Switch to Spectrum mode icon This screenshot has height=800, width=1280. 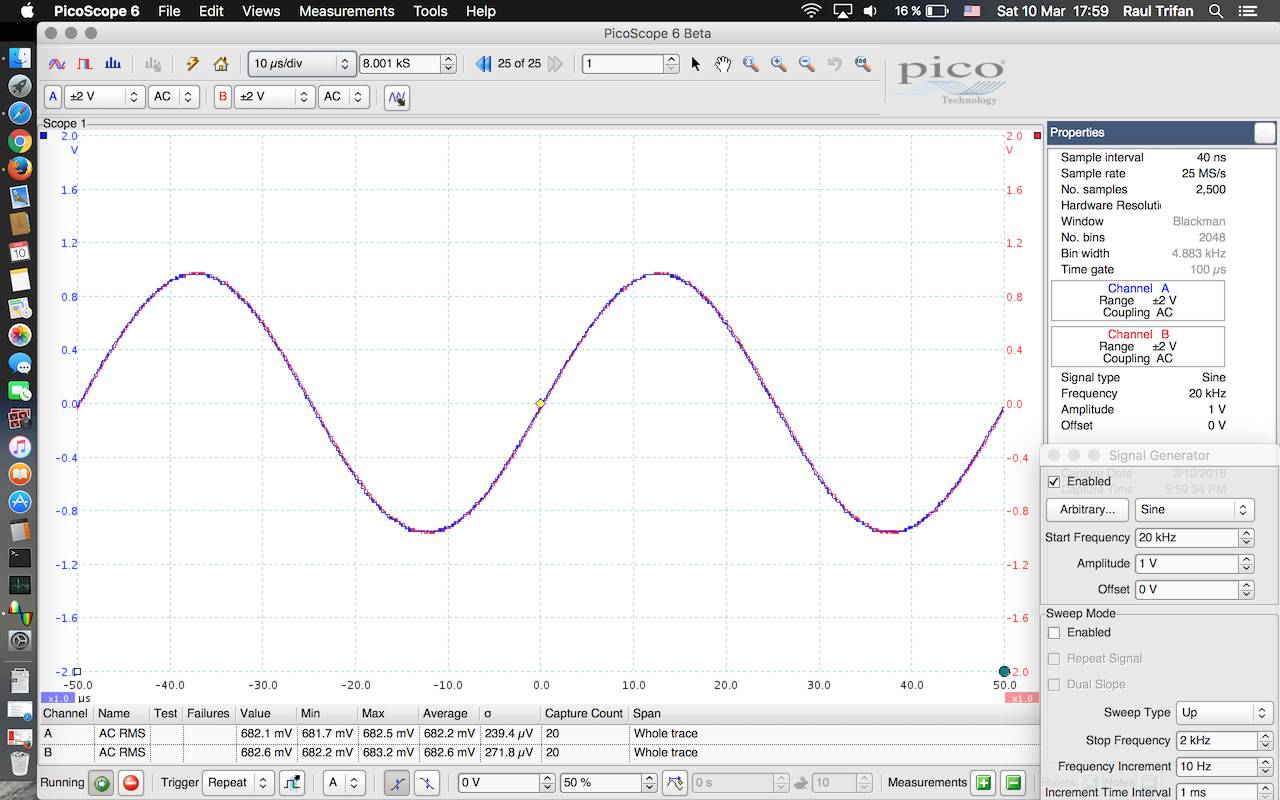pos(113,64)
